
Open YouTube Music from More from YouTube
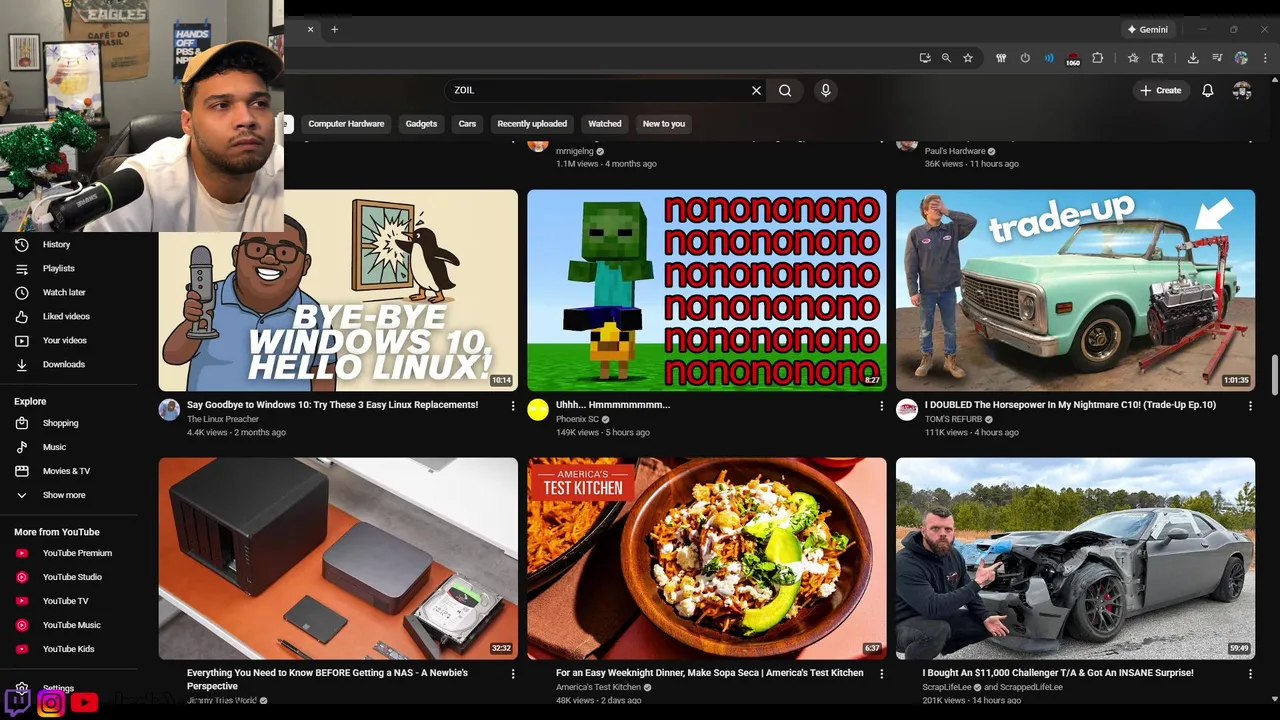(x=70, y=625)
